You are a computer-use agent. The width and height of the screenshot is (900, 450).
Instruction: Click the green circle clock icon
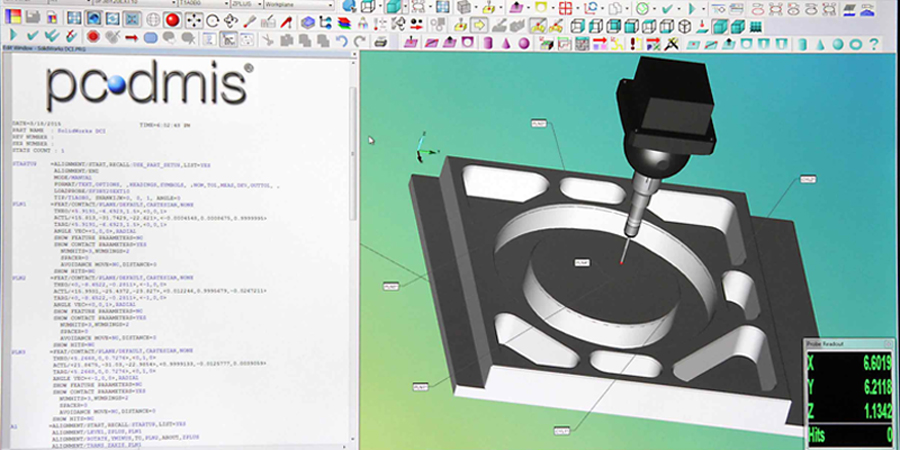pyautogui.click(x=642, y=9)
